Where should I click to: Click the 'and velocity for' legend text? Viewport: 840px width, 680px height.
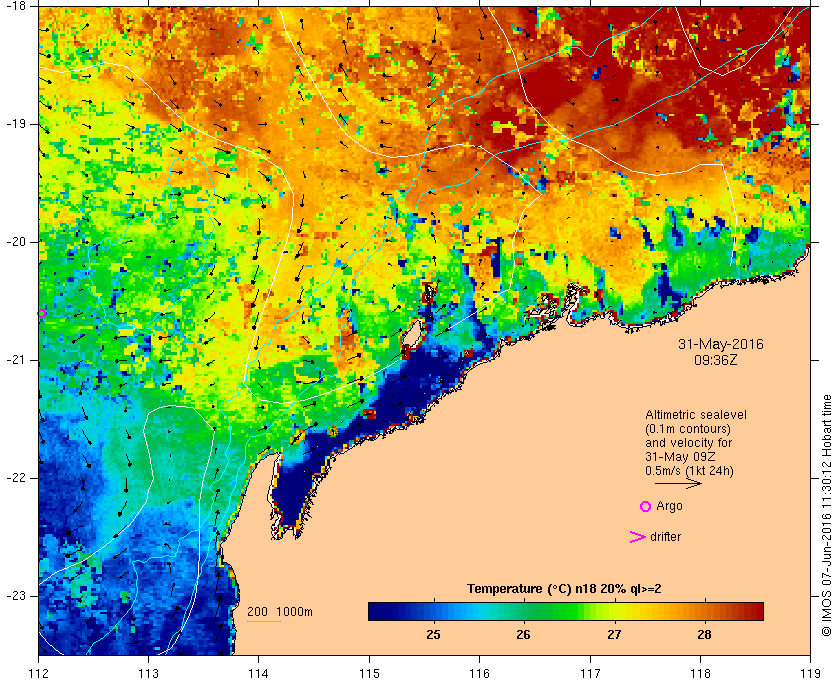[x=688, y=443]
